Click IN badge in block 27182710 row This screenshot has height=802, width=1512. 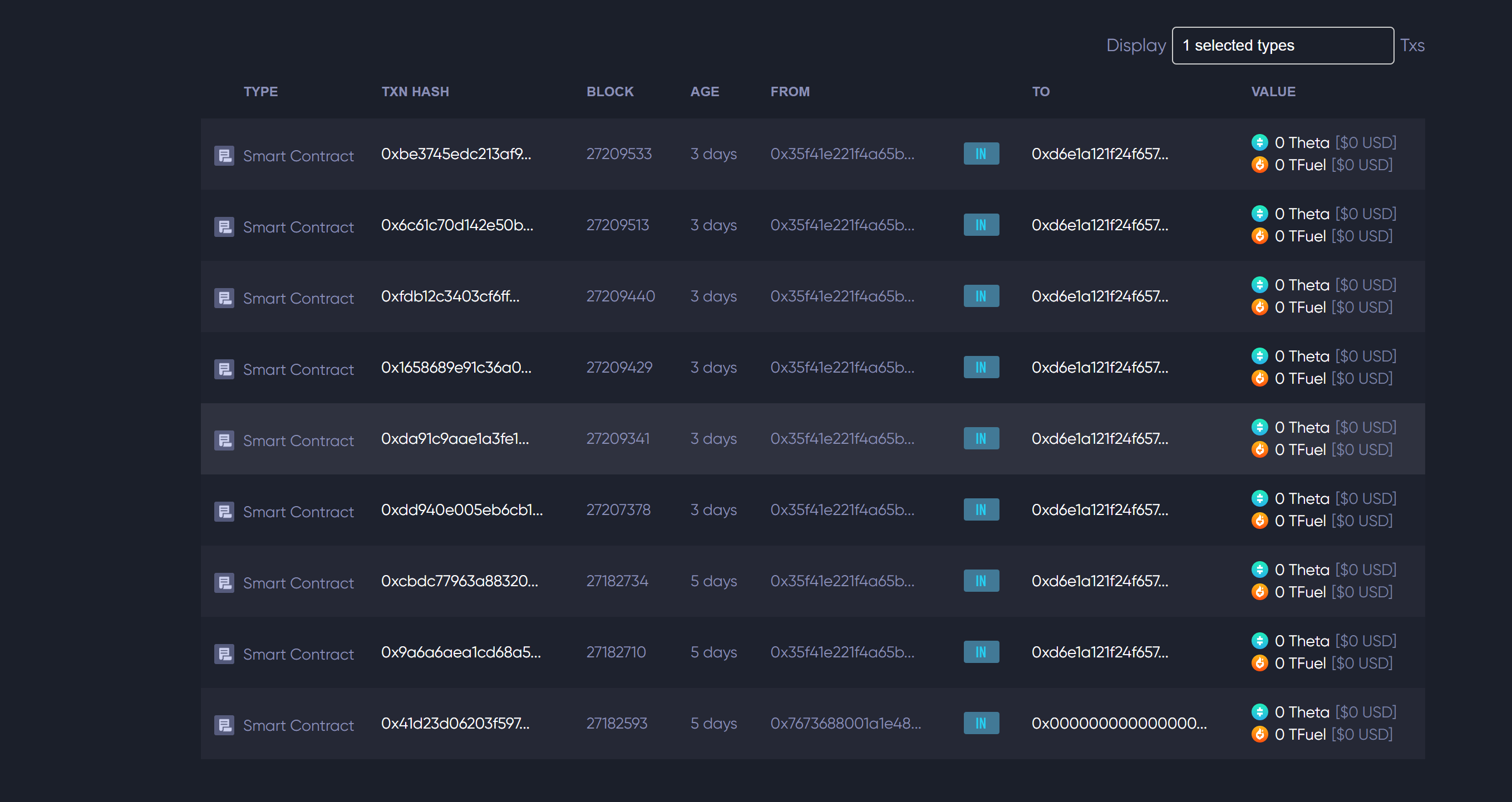tap(981, 652)
